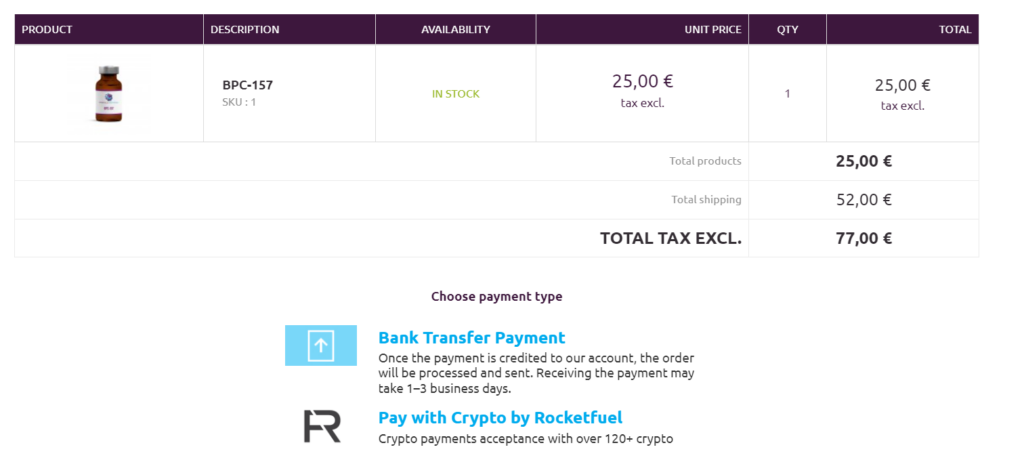Click the PRODUCT column header

point(47,30)
